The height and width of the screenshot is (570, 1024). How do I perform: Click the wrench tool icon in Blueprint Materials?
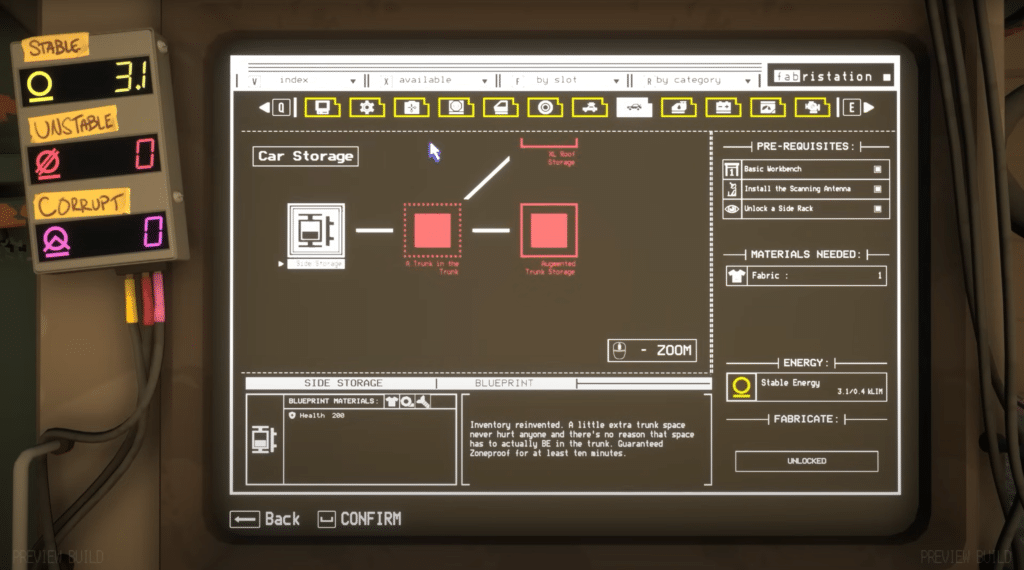(423, 402)
